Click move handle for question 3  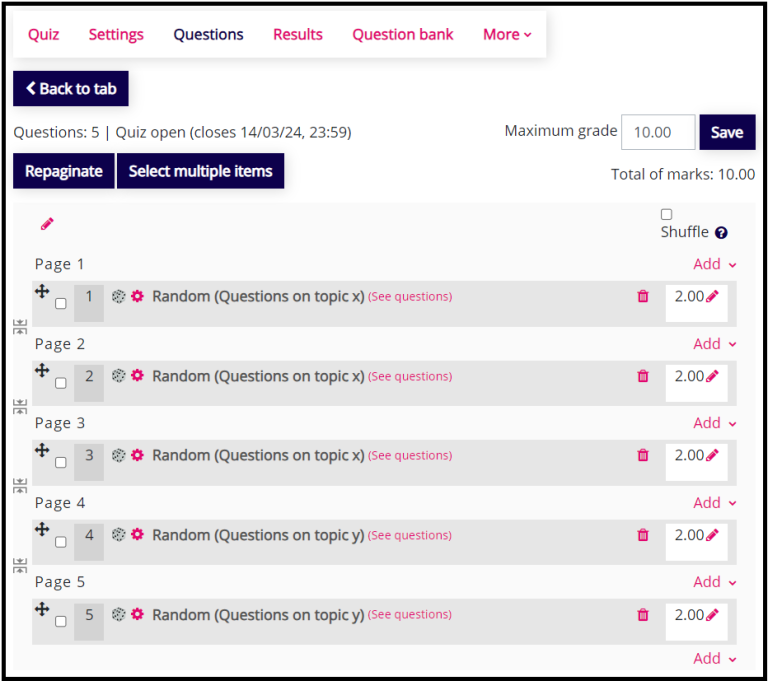click(42, 450)
